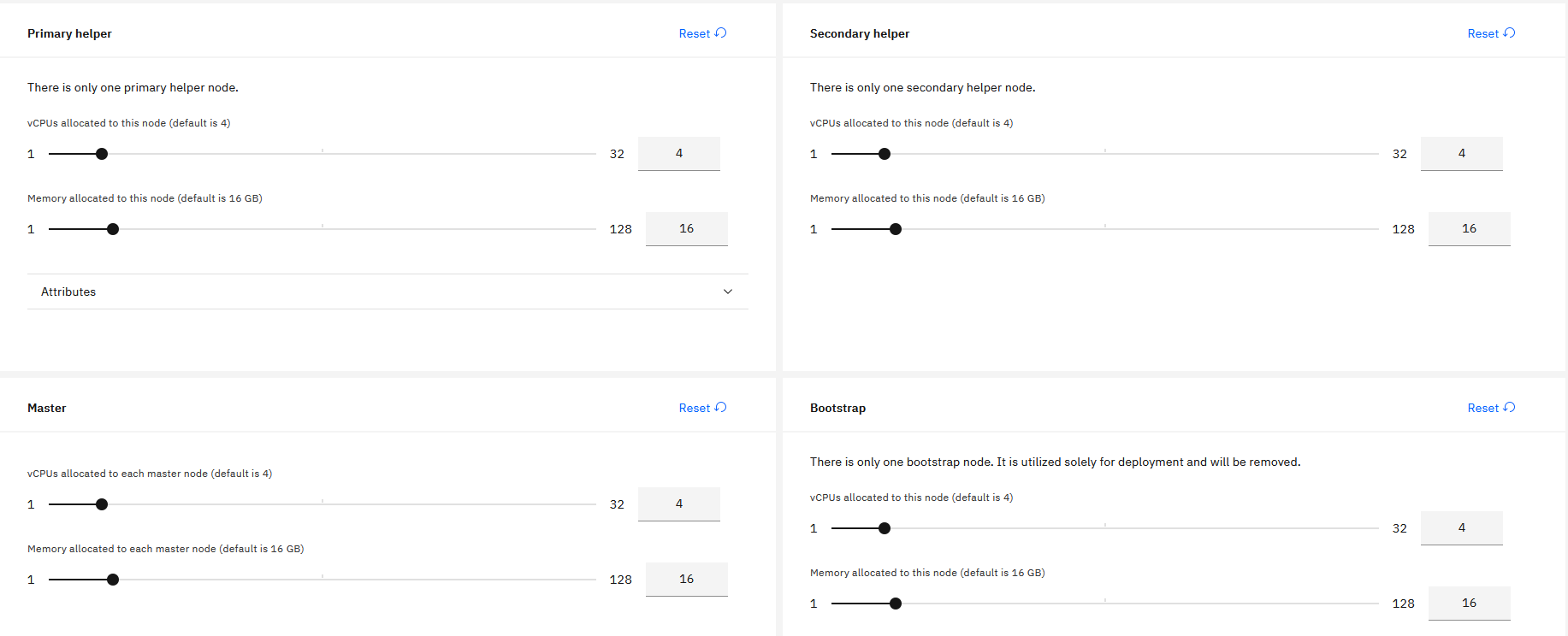Reset the Secondary helper settings
Screen dimensions: 1568x636
pyautogui.click(x=1491, y=33)
